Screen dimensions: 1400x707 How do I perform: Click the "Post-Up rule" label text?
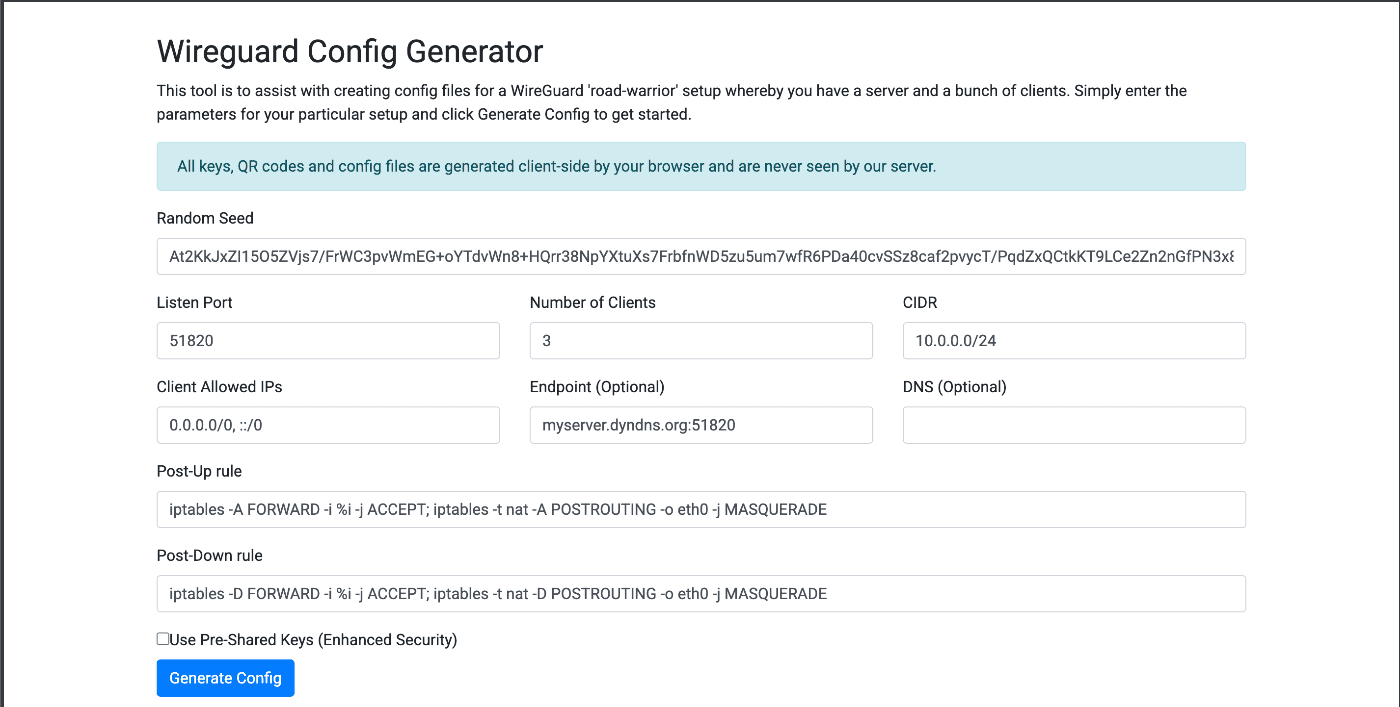(199, 471)
